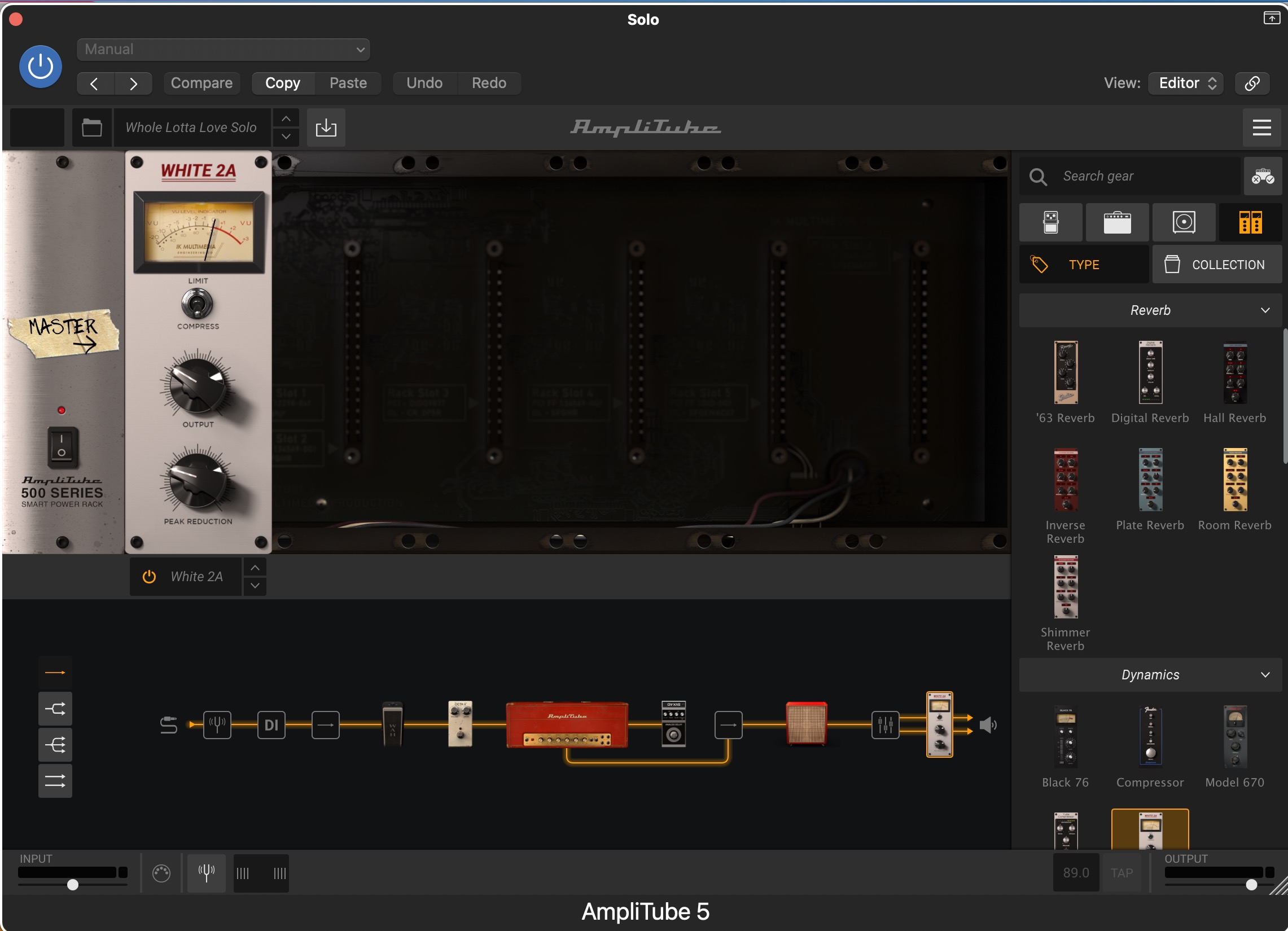1288x931 pixels.
Task: Flip the White 2A Limit/Compress switch
Action: click(197, 304)
